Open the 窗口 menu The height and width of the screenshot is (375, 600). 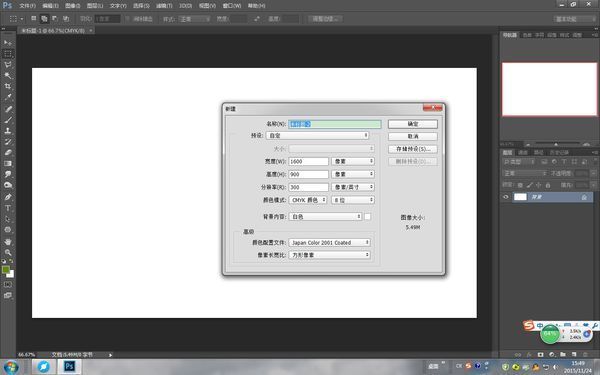(232, 6)
